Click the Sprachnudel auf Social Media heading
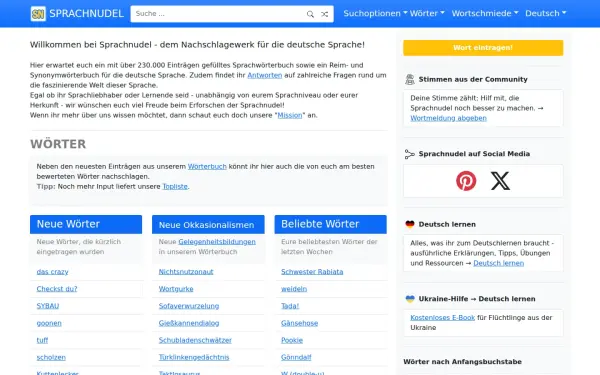Viewport: 600px width, 375px height. [474, 154]
